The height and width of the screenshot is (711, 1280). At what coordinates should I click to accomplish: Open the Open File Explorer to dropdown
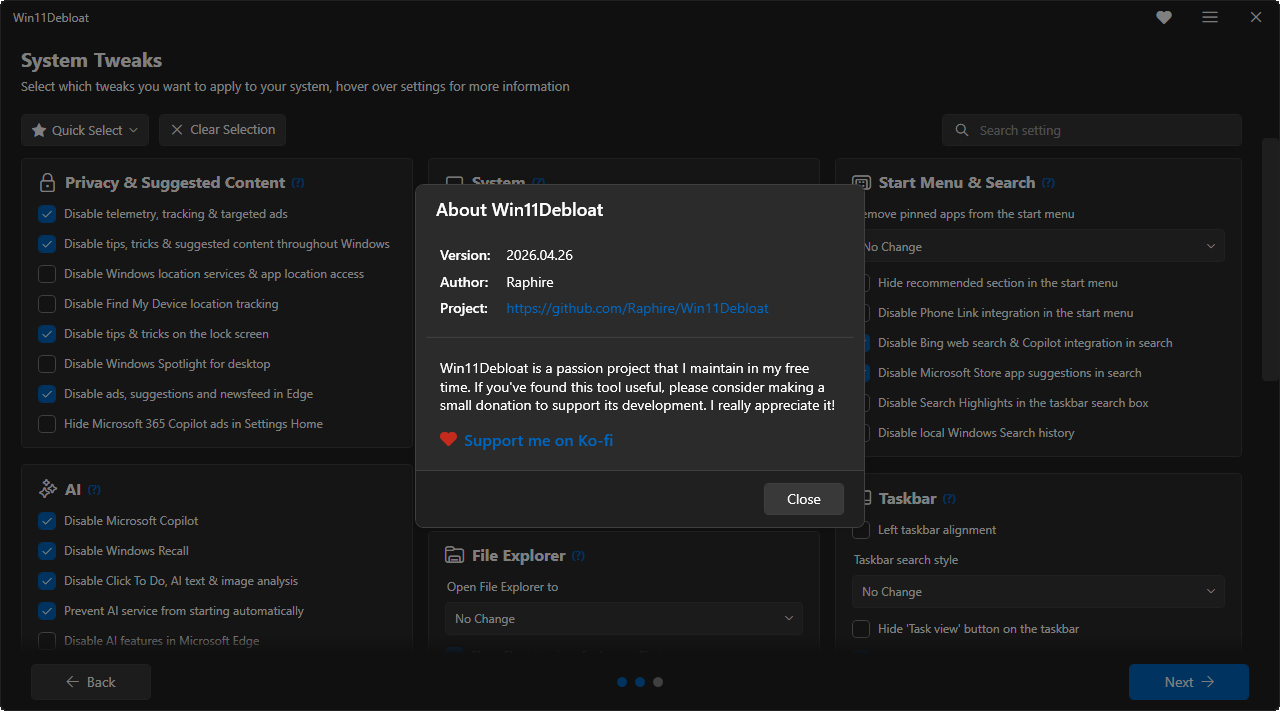624,618
